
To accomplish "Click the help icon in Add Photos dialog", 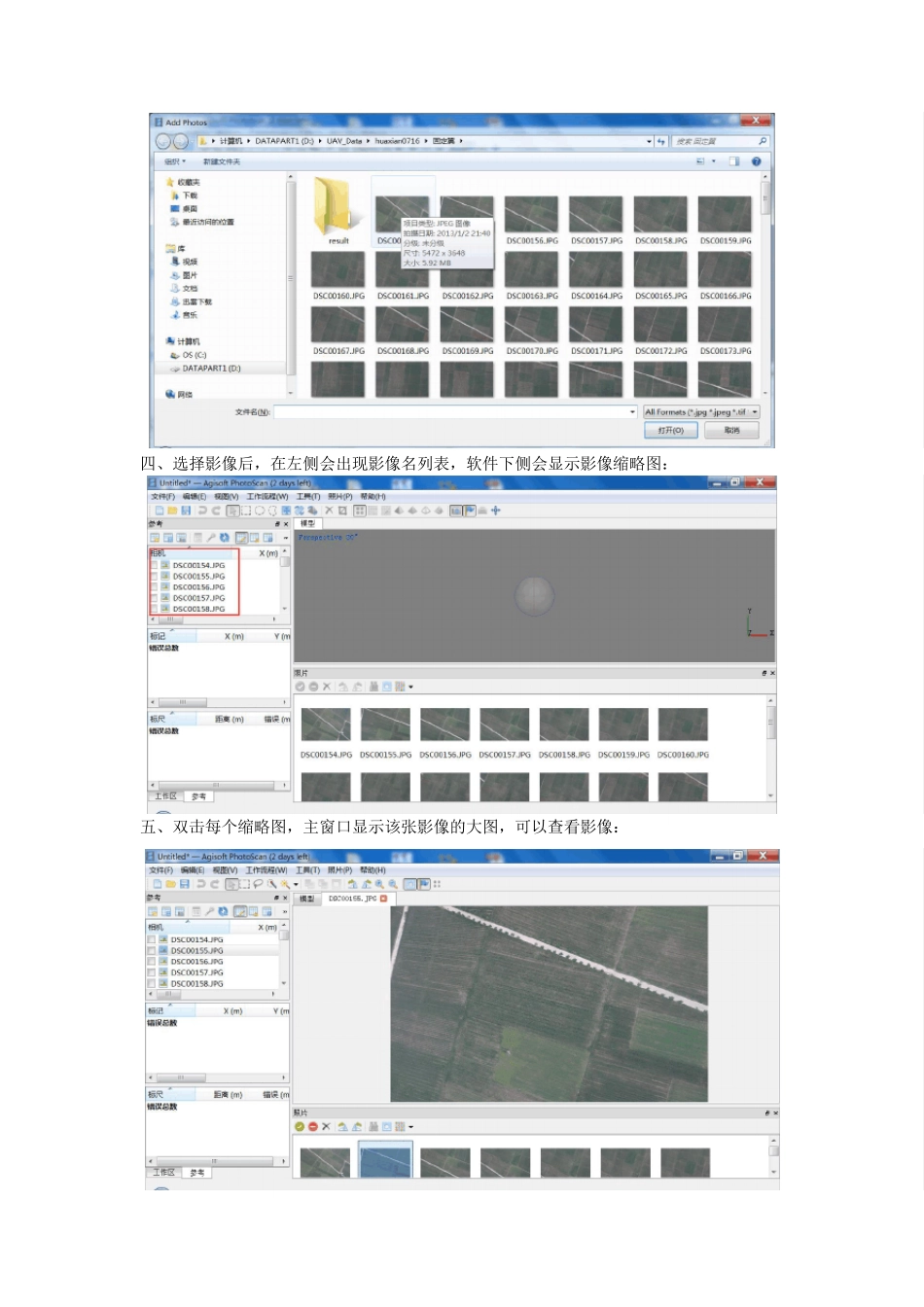I will point(756,161).
